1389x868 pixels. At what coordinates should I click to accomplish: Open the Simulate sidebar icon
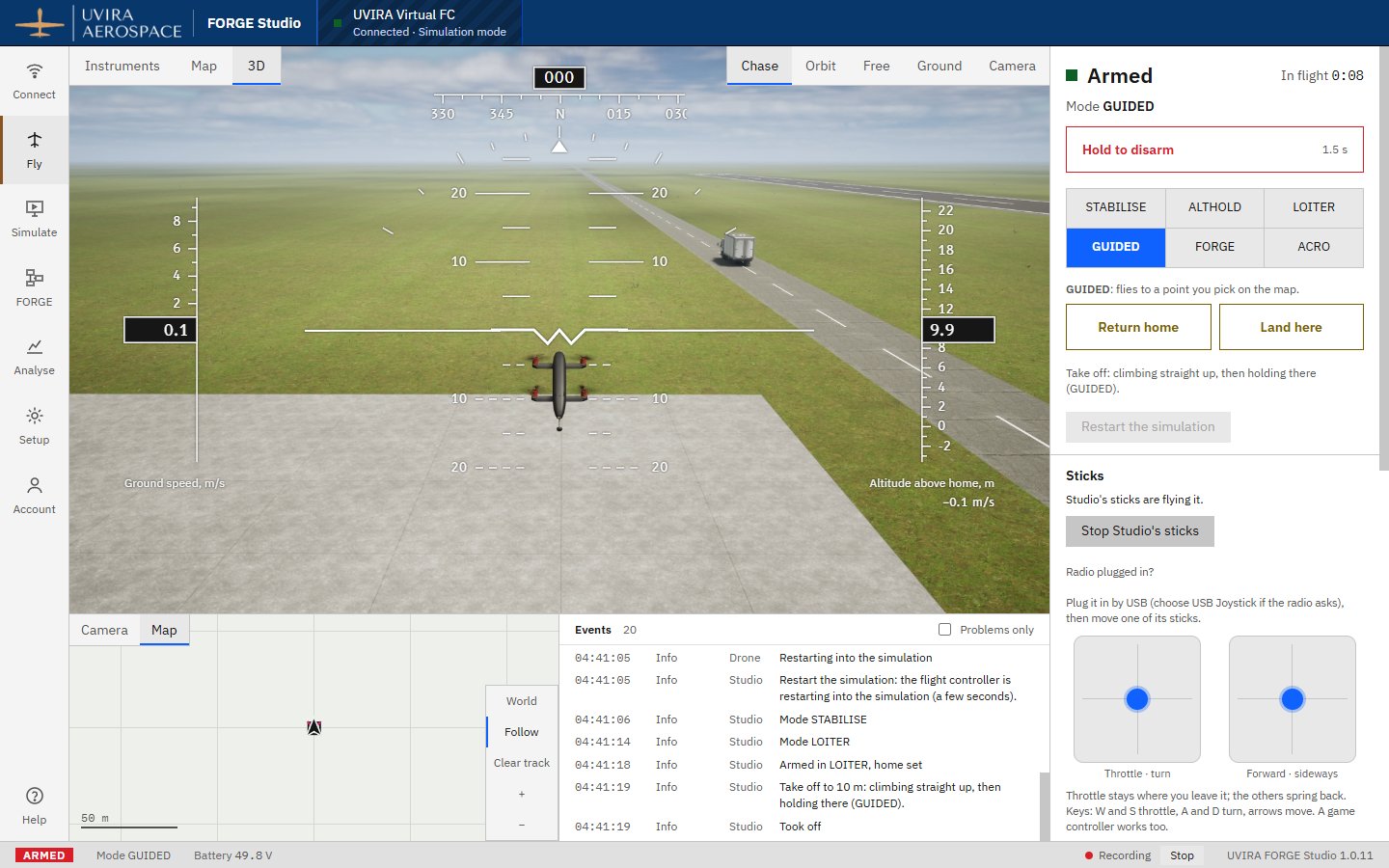[x=34, y=219]
